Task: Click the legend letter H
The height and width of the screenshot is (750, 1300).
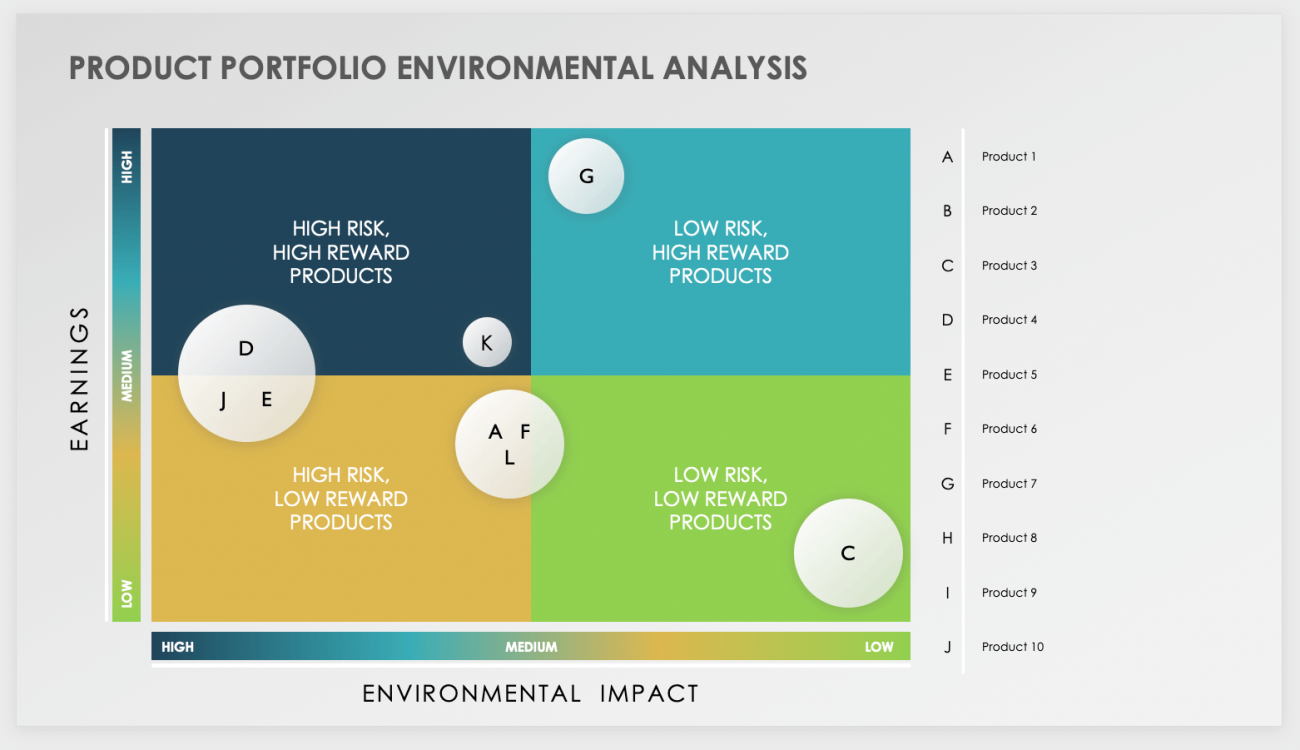Action: pyautogui.click(x=947, y=538)
